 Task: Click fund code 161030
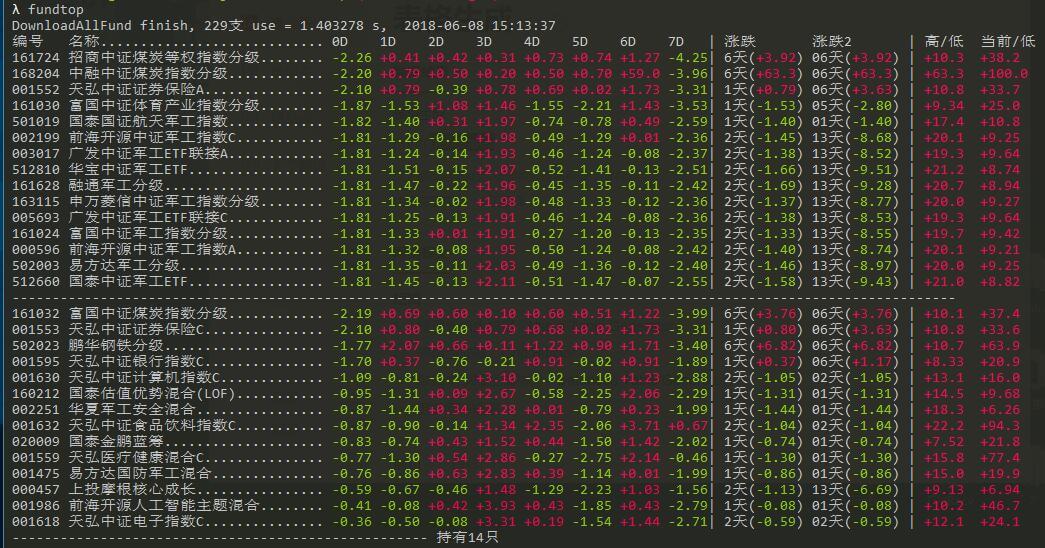pos(36,106)
